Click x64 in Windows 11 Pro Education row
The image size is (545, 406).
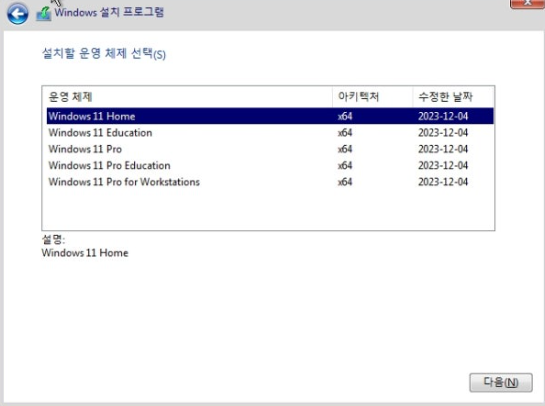[345, 165]
